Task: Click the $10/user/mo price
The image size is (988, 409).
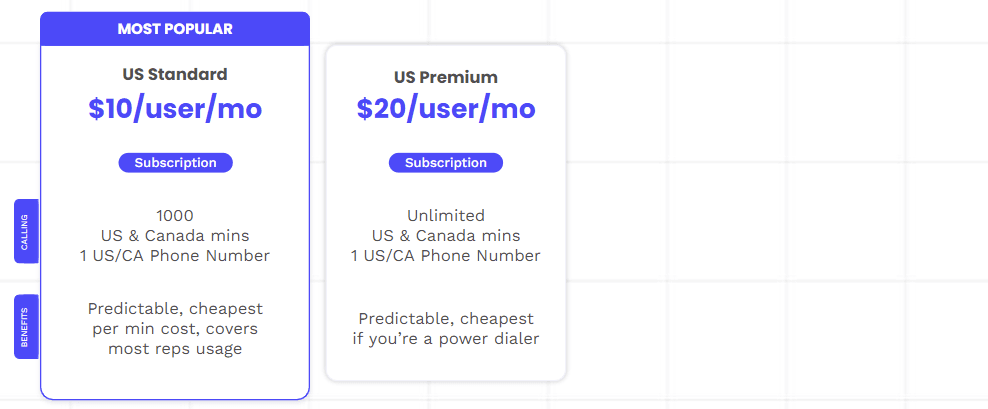Action: (175, 109)
